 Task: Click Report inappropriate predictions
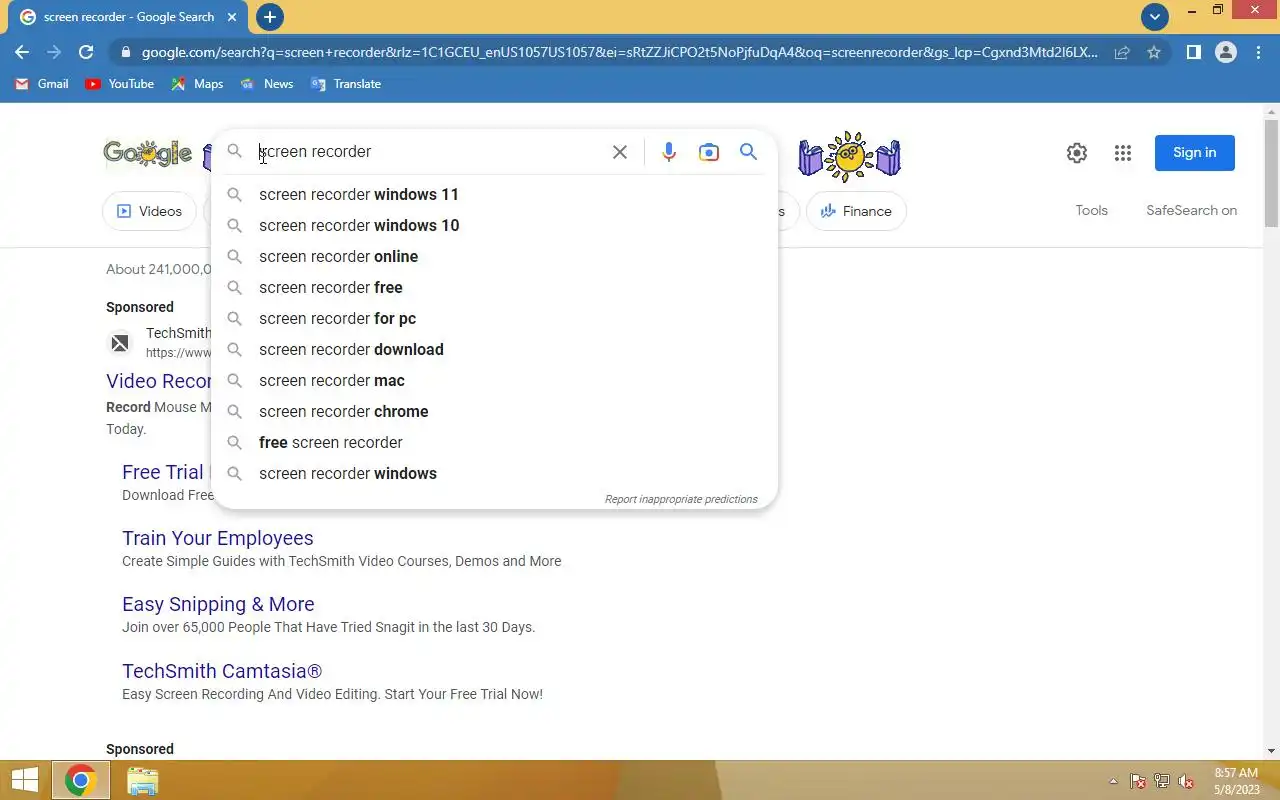tap(681, 499)
